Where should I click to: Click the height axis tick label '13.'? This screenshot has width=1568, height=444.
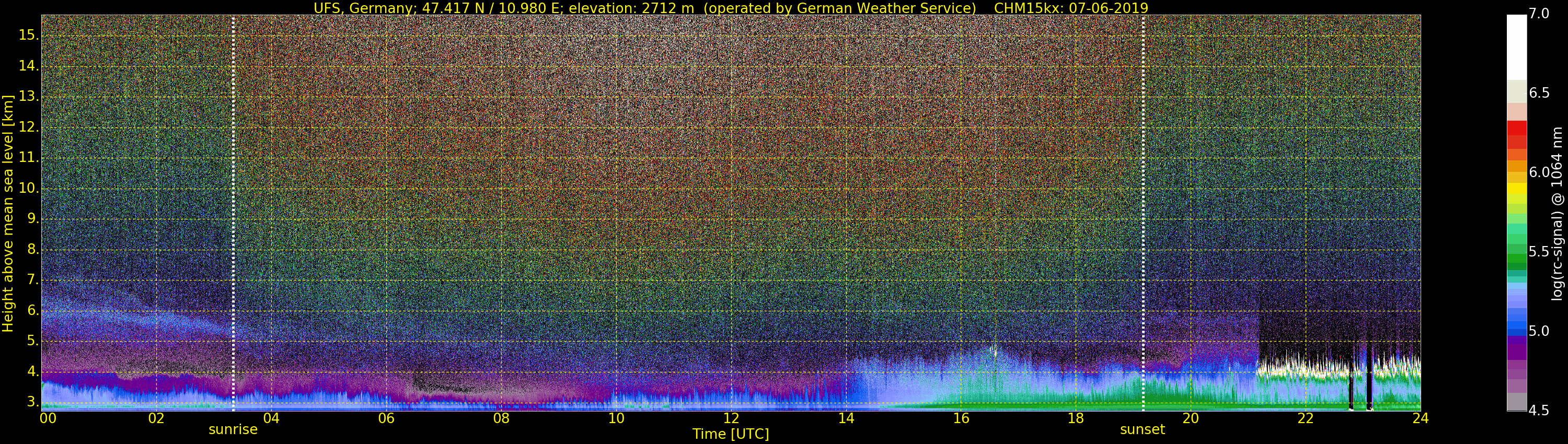click(x=28, y=97)
